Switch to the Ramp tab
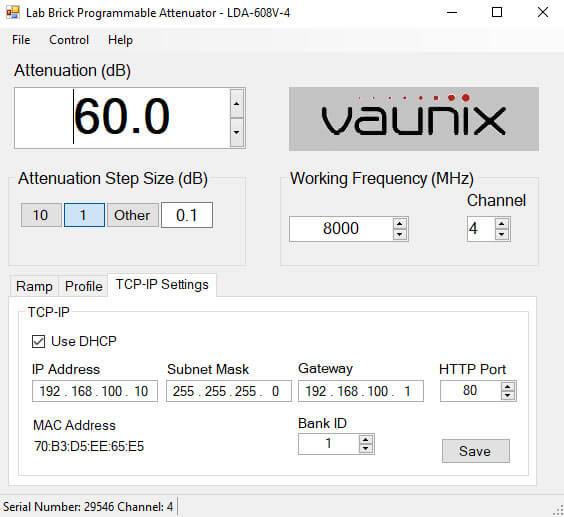The width and height of the screenshot is (564, 517). (x=34, y=286)
